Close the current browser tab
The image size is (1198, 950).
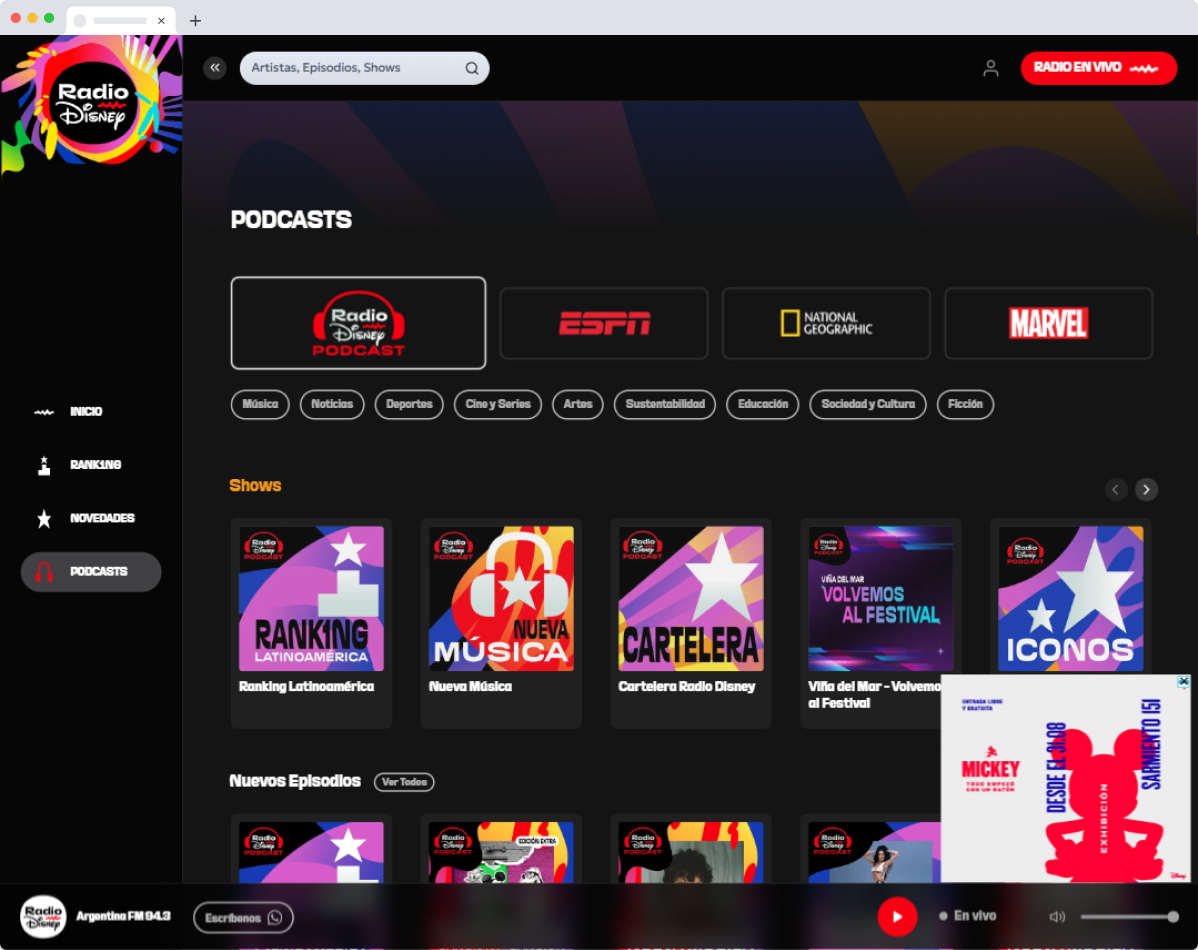tap(161, 21)
